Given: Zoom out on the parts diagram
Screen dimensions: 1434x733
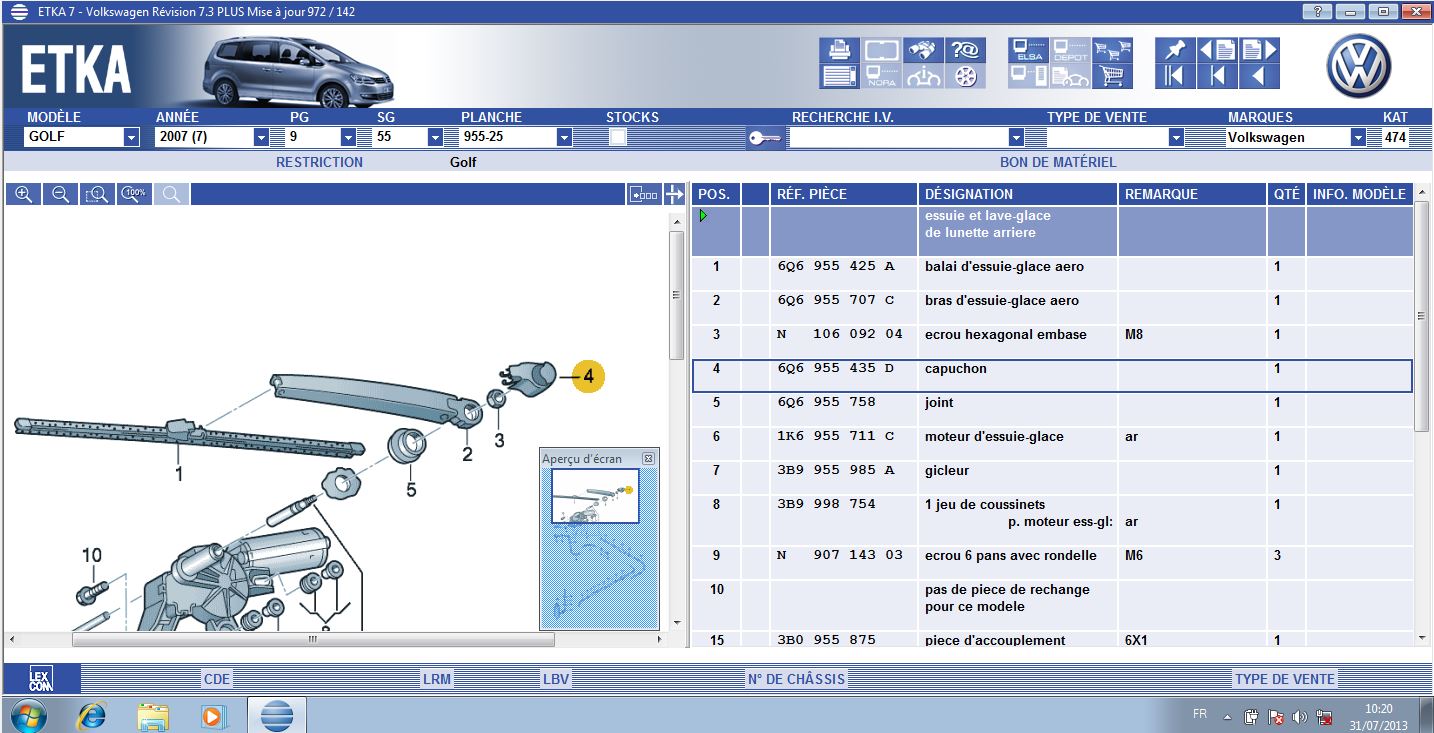Looking at the screenshot, I should [x=60, y=194].
